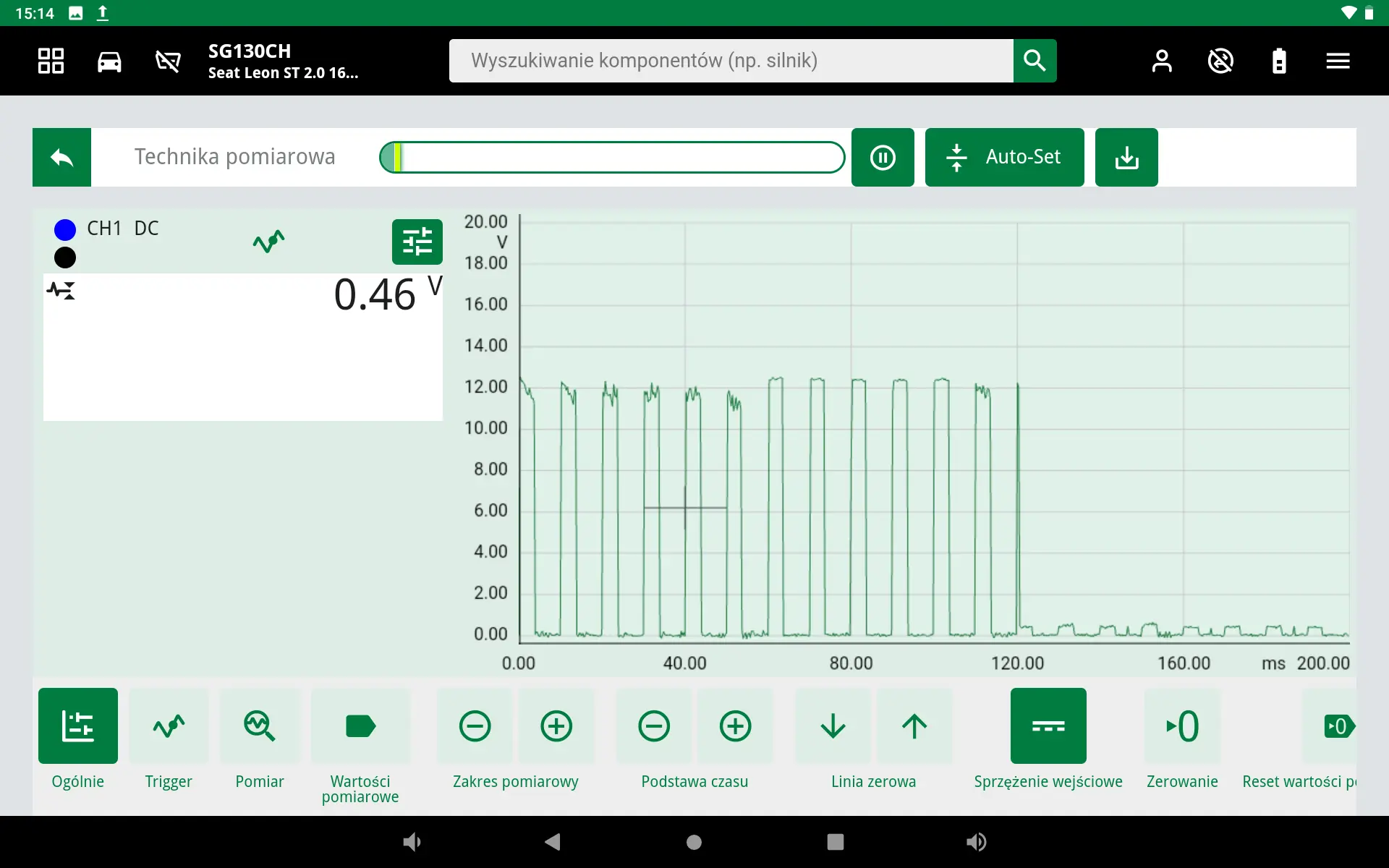Increase Zakres pomiarowy with plus

556,726
